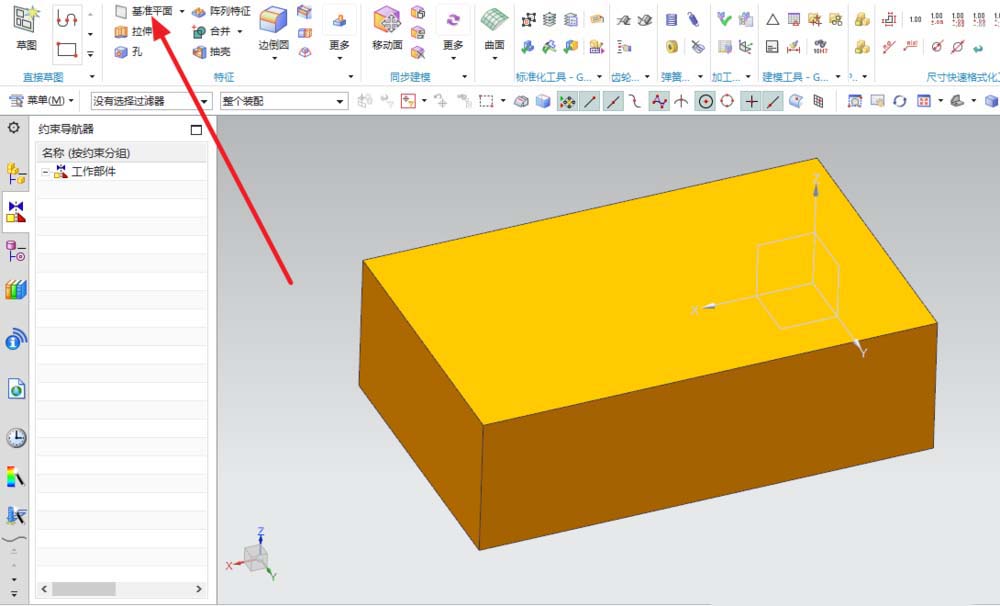Expand the 基准平面 dropdown arrow

(182, 11)
